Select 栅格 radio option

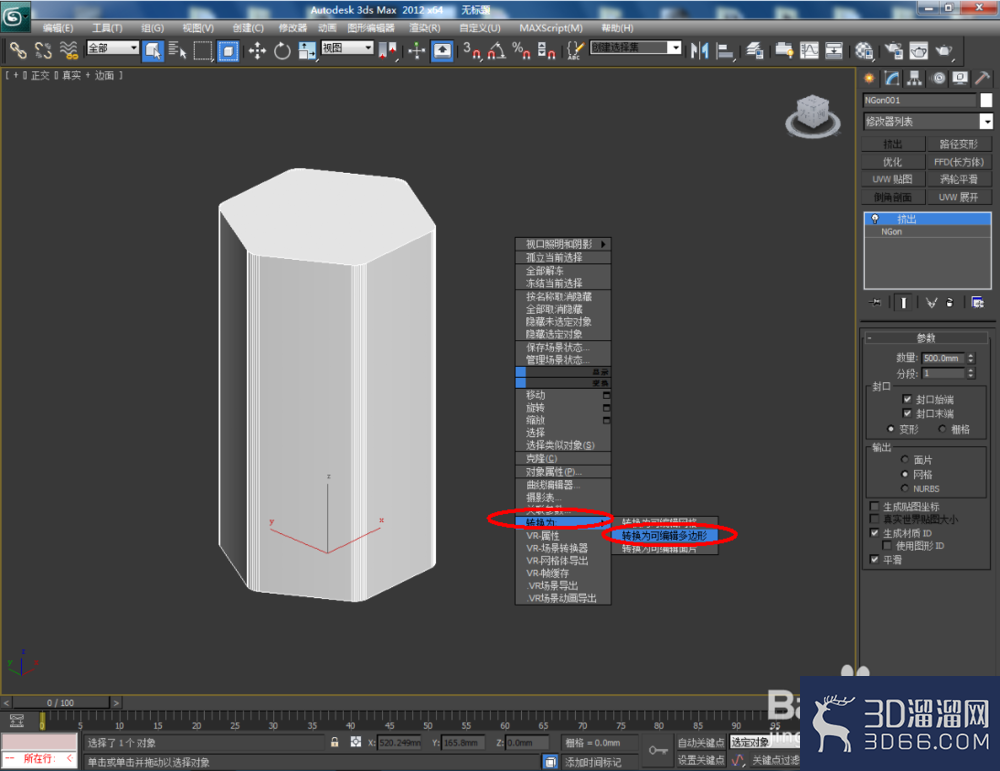click(942, 429)
